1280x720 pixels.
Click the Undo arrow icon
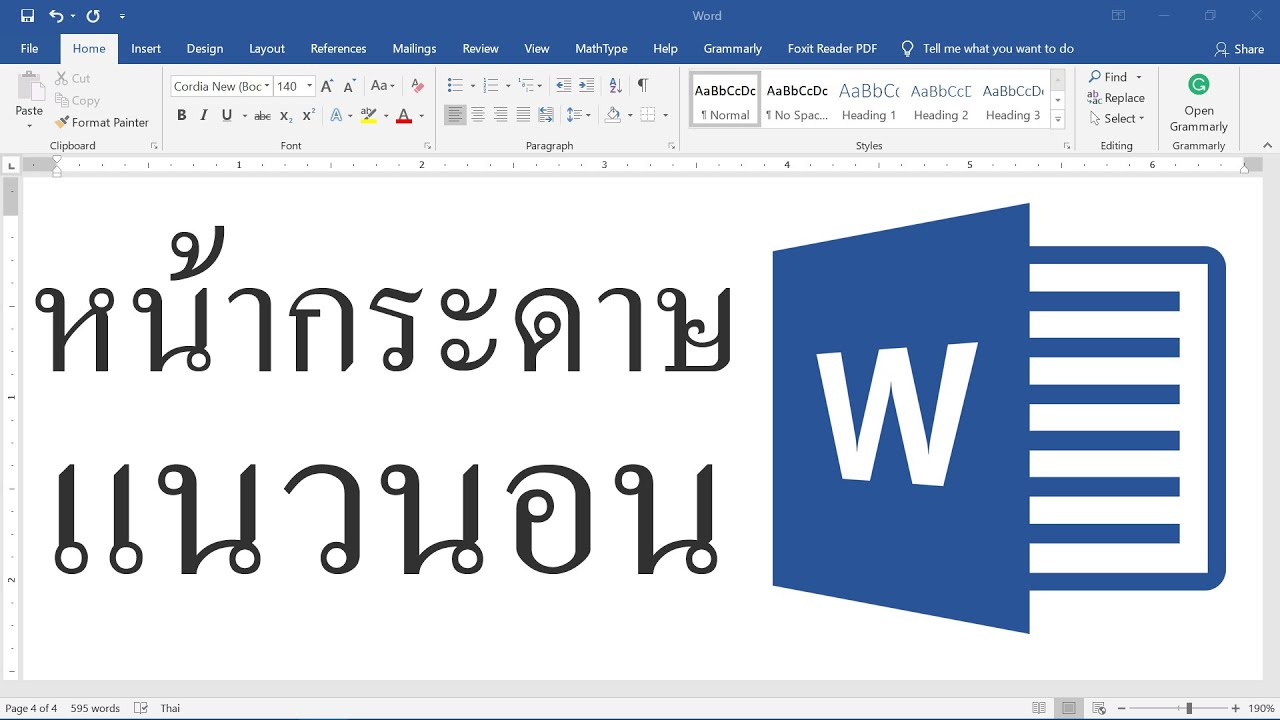[56, 16]
